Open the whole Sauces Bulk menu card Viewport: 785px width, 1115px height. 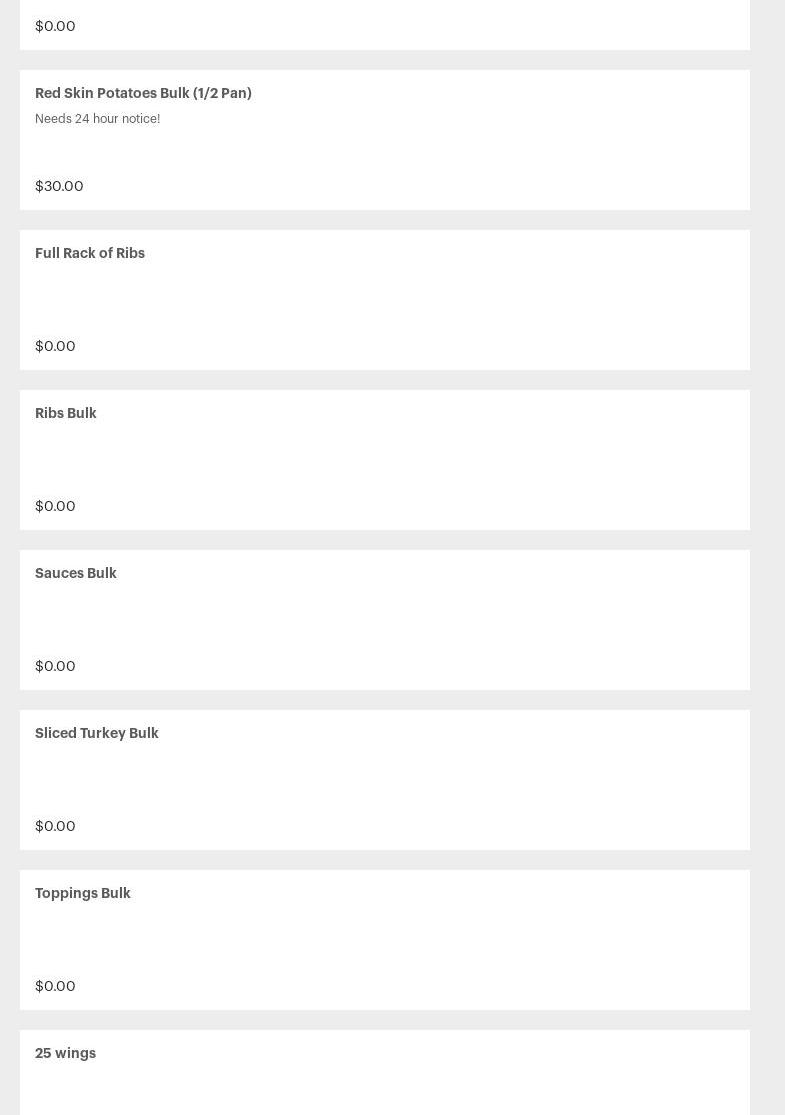click(x=385, y=620)
